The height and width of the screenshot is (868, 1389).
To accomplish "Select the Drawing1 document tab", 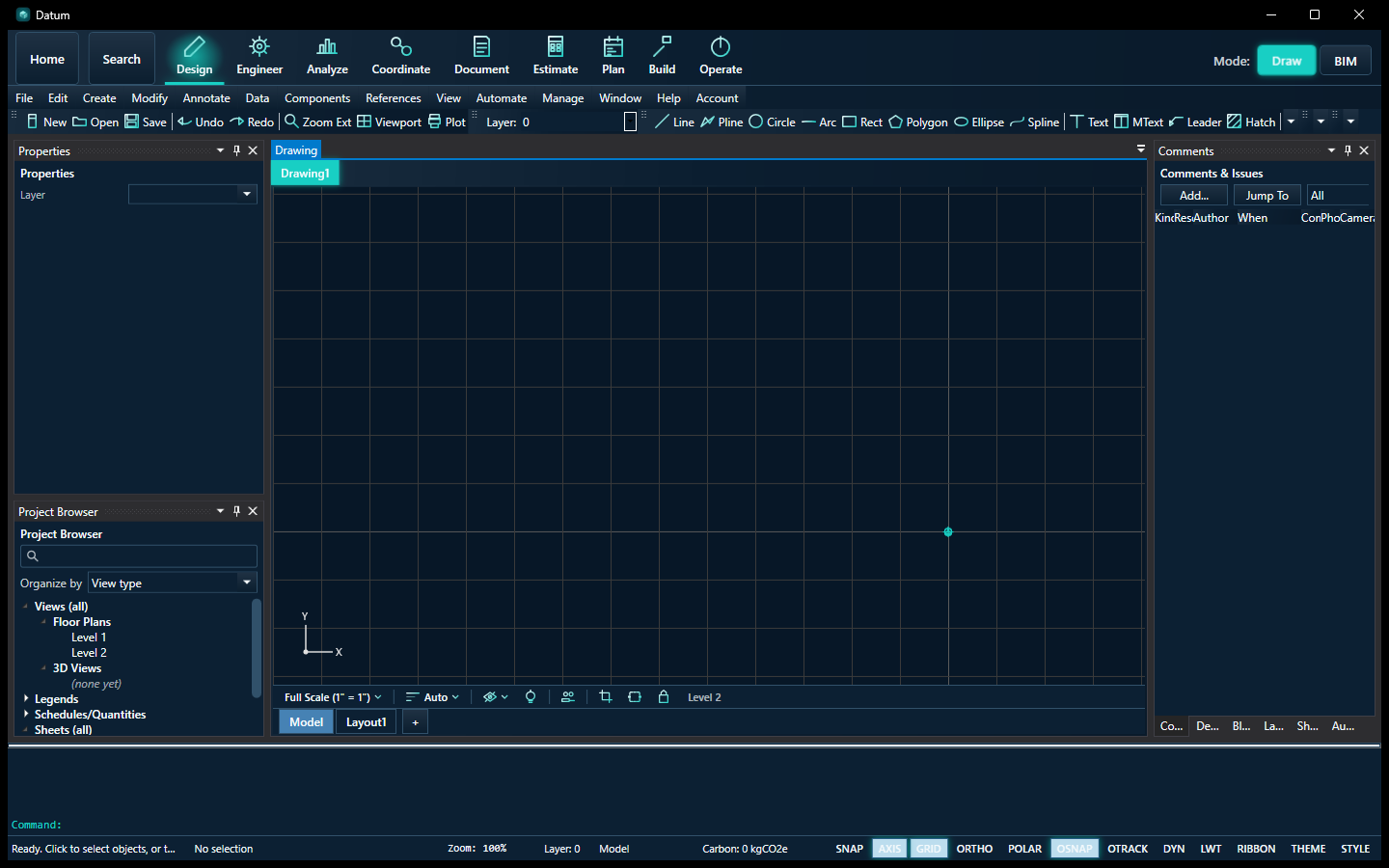I will 305,174.
